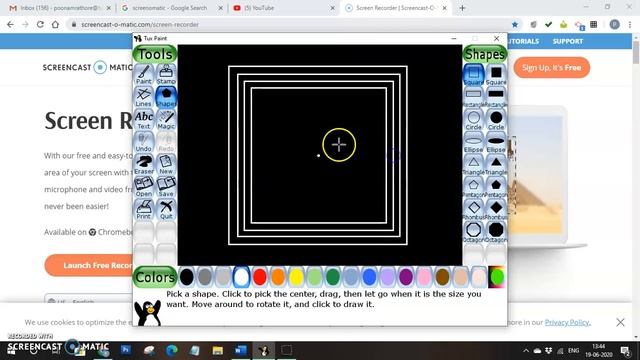The width and height of the screenshot is (640, 360).
Task: Click the Print tool
Action: [x=144, y=209]
